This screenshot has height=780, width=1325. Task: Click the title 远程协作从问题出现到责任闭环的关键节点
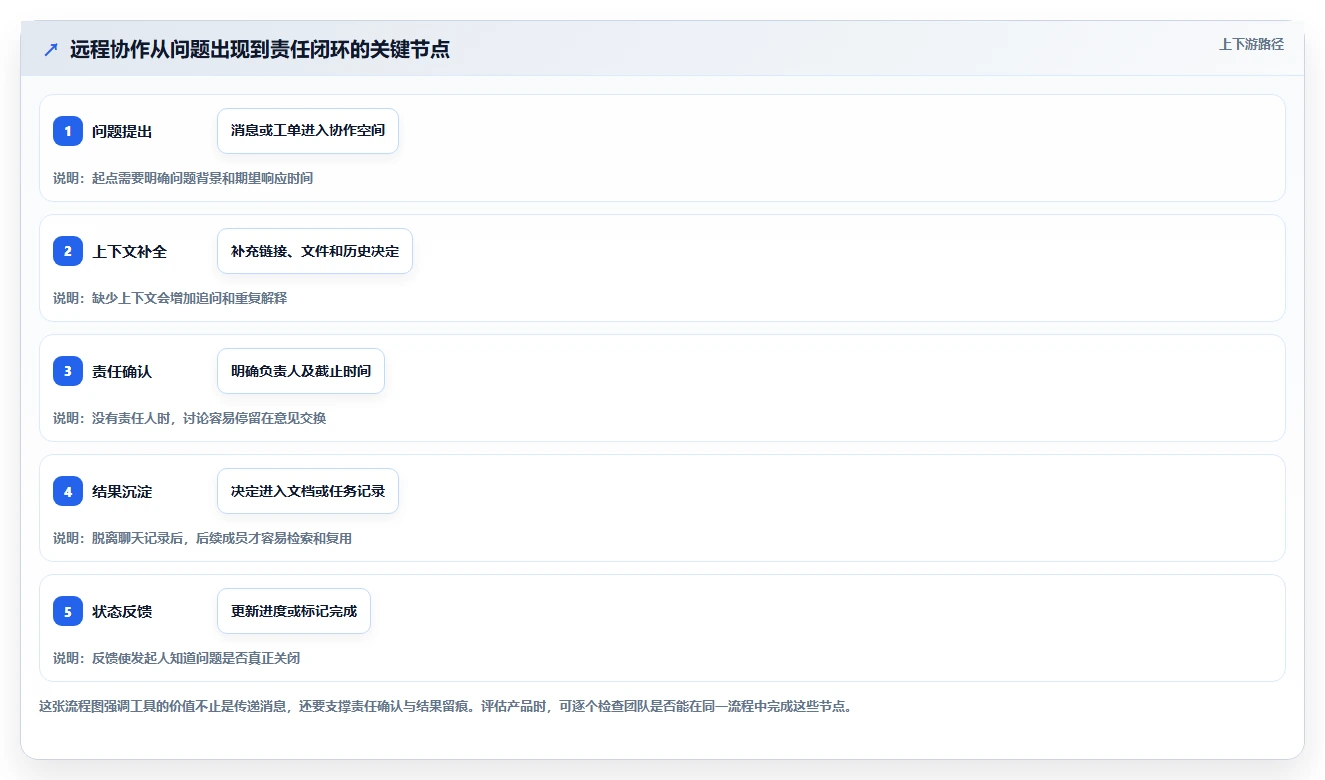tap(260, 50)
